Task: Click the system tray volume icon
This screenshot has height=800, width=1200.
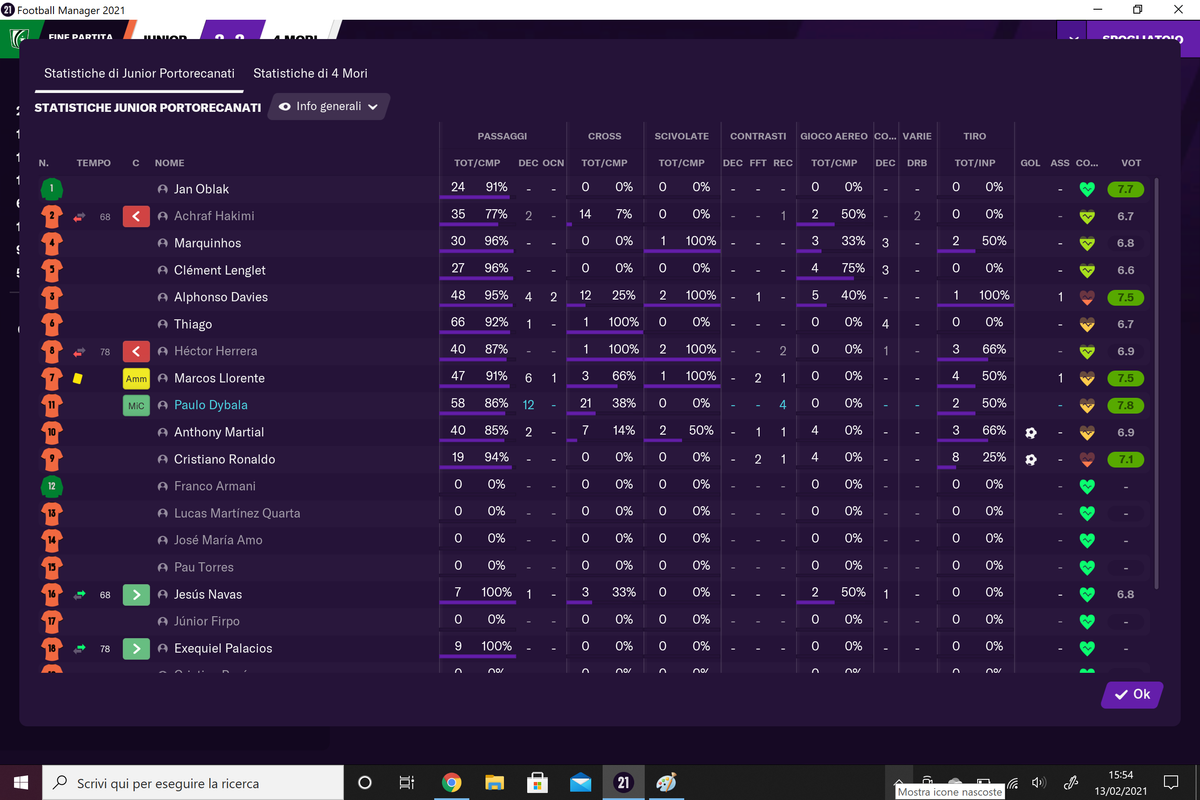Action: coord(1038,783)
